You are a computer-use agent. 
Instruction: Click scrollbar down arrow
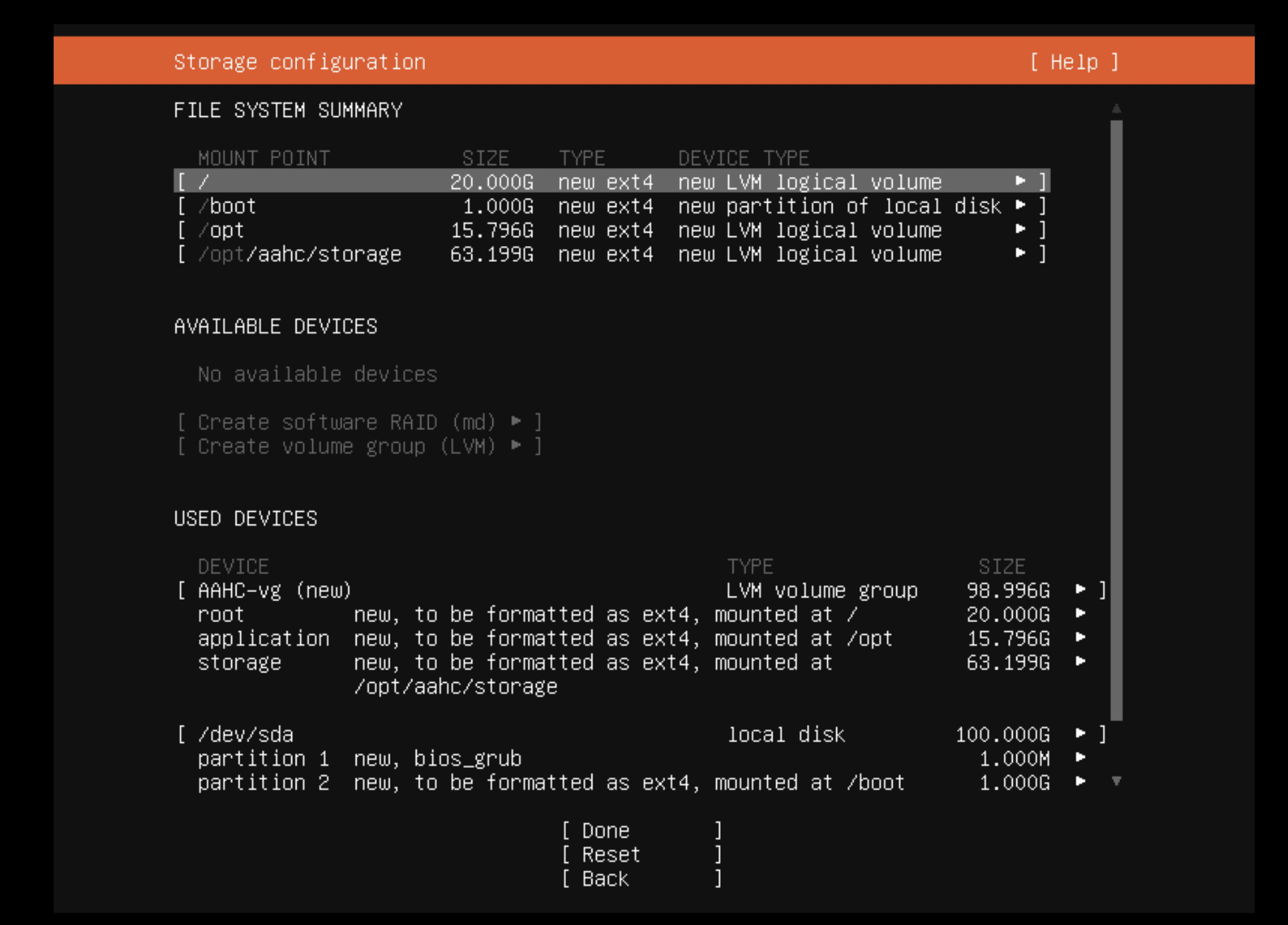click(x=1116, y=781)
